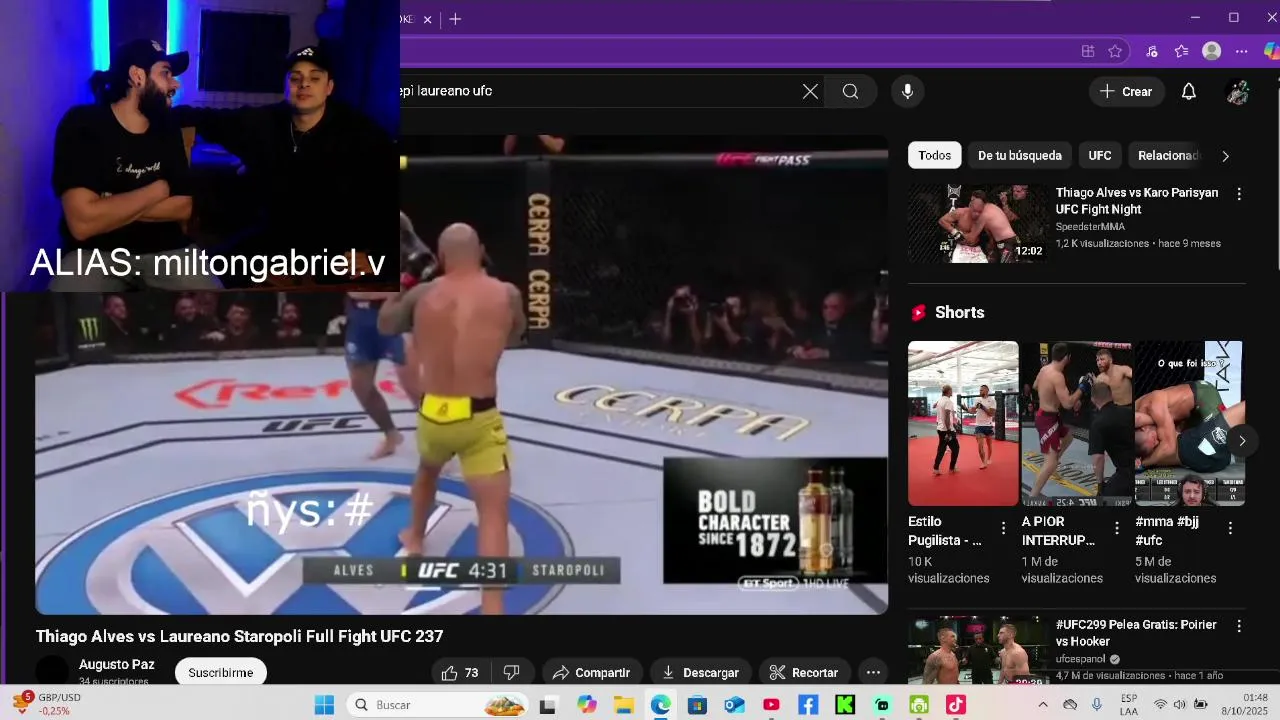Open the Estilo Pugilista short thumbnail
Image resolution: width=1280 pixels, height=720 pixels.
(x=963, y=423)
